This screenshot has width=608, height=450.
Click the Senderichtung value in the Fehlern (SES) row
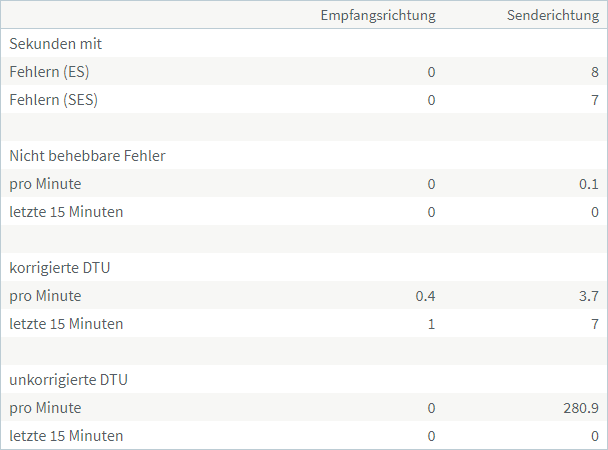point(594,100)
